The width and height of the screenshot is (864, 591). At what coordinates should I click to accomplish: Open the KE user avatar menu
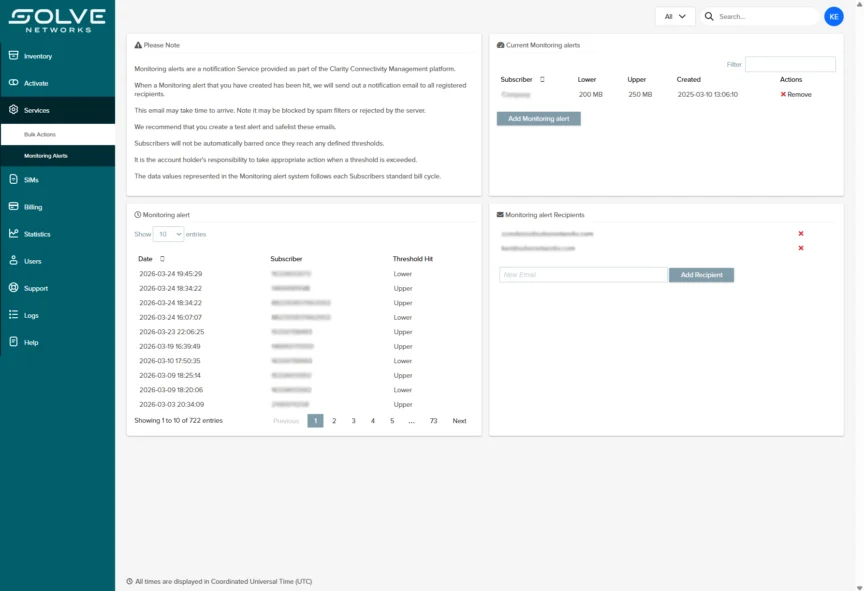(x=833, y=16)
